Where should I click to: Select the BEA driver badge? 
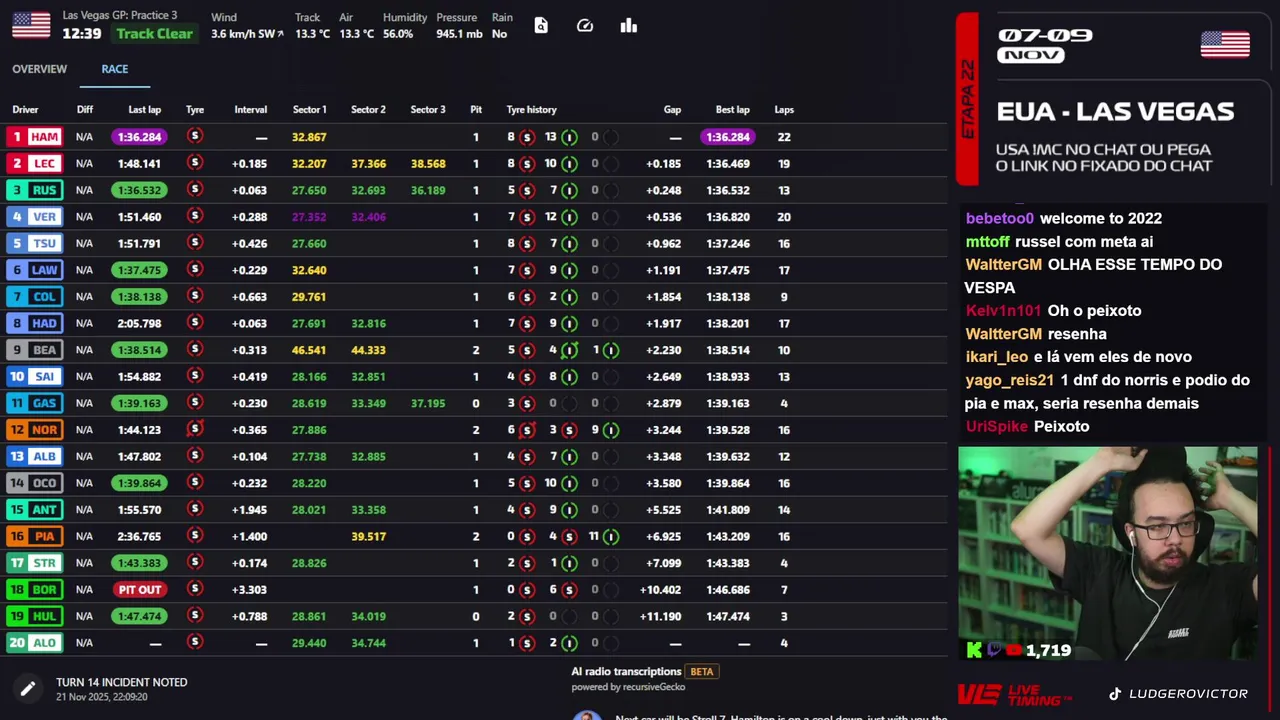click(35, 350)
